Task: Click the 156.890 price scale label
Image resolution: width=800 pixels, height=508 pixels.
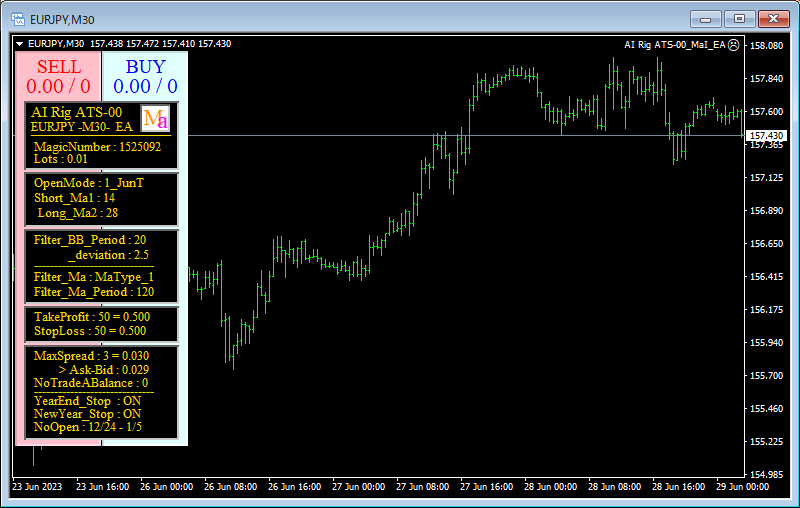Action: pos(766,211)
